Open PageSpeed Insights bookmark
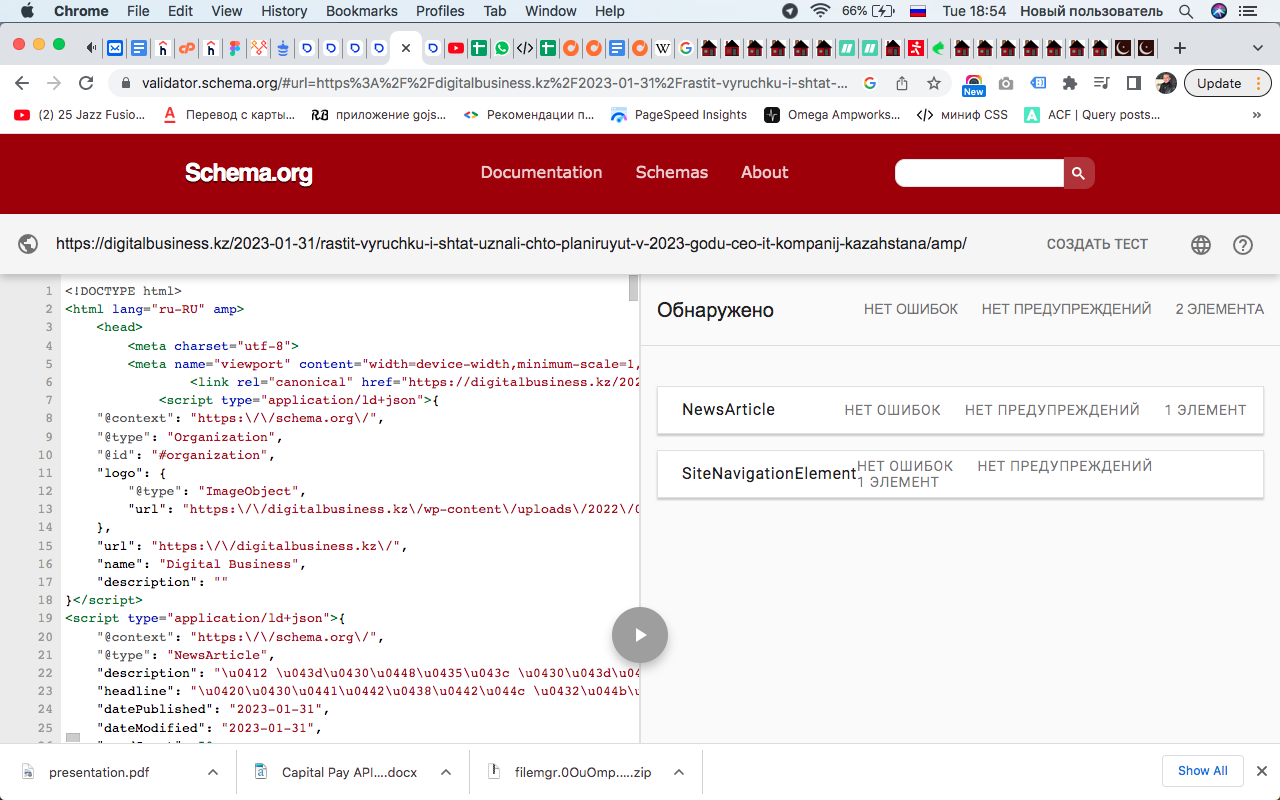1280x800 pixels. 679,115
